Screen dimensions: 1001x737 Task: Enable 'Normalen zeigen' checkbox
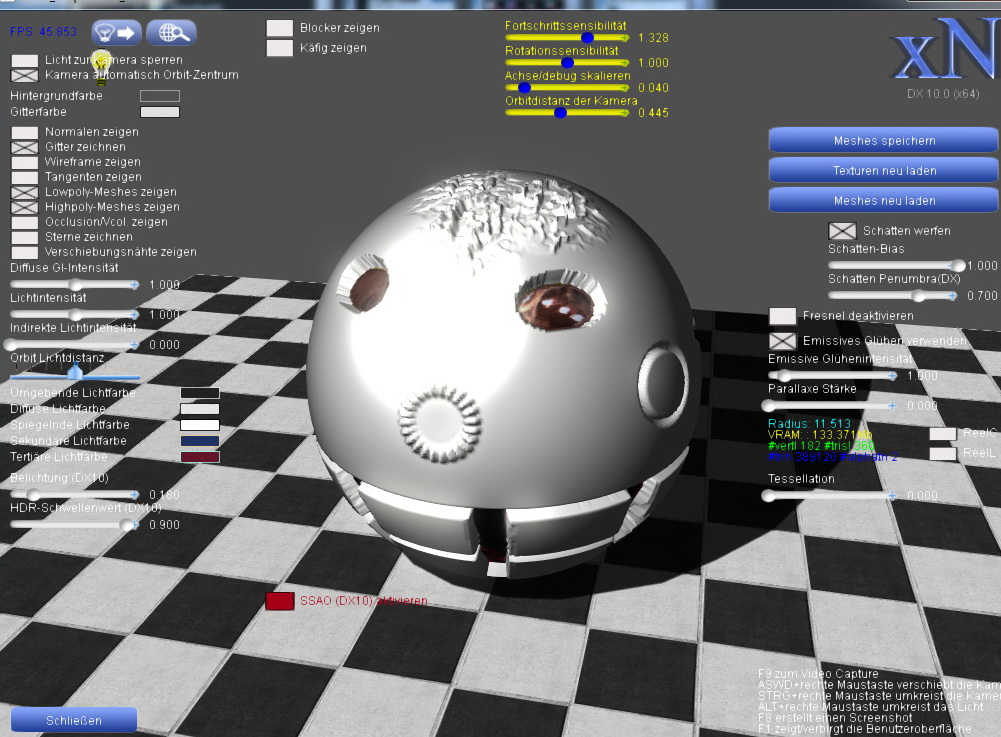(25, 132)
